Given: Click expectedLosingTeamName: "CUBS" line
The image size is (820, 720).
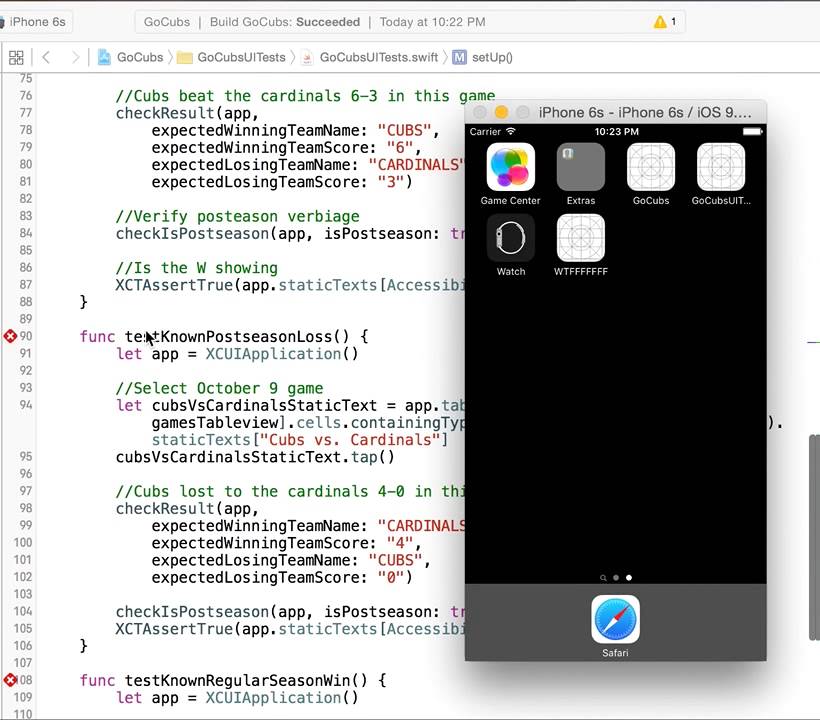Looking at the screenshot, I should [x=291, y=560].
